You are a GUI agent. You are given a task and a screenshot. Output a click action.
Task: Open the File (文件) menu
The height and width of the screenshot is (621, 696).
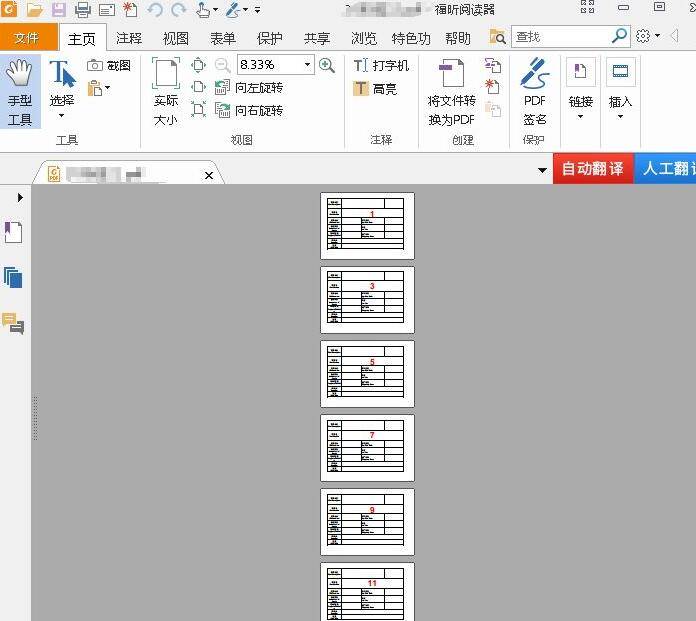click(27, 38)
